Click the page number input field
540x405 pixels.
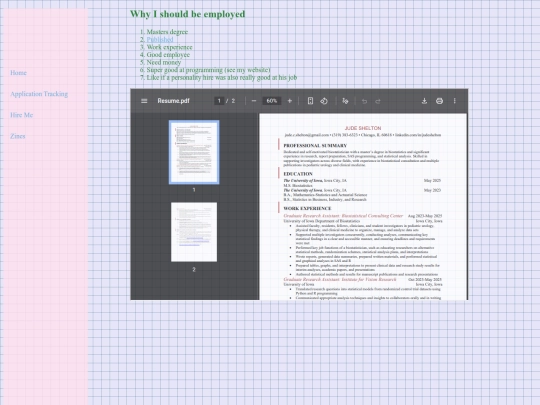219,101
